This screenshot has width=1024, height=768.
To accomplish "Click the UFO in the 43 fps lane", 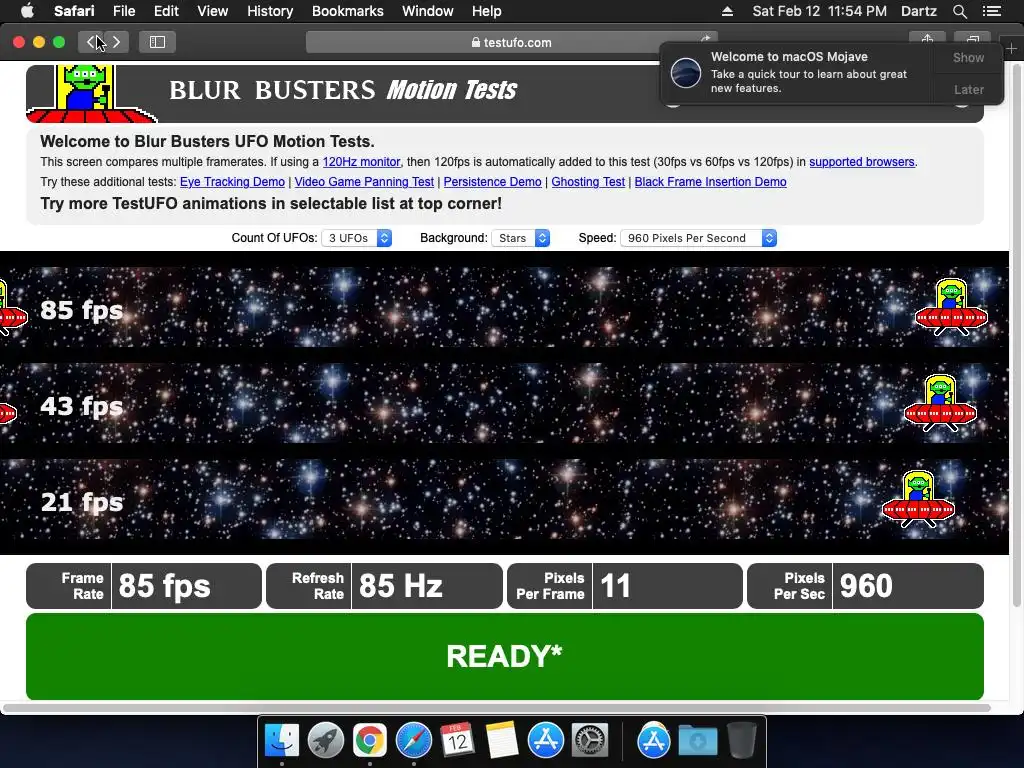I will (940, 403).
